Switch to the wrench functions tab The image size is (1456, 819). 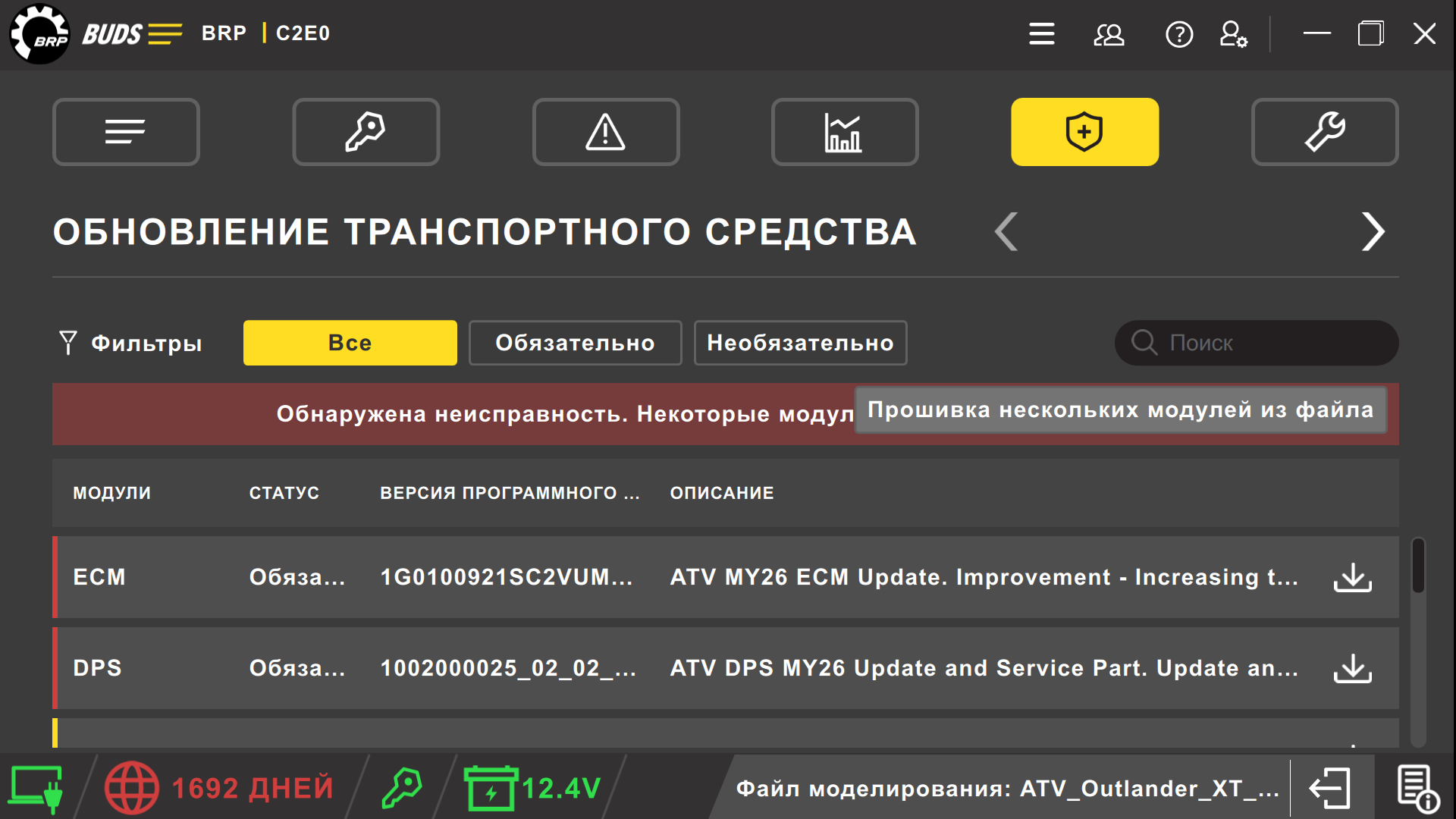pos(1325,132)
